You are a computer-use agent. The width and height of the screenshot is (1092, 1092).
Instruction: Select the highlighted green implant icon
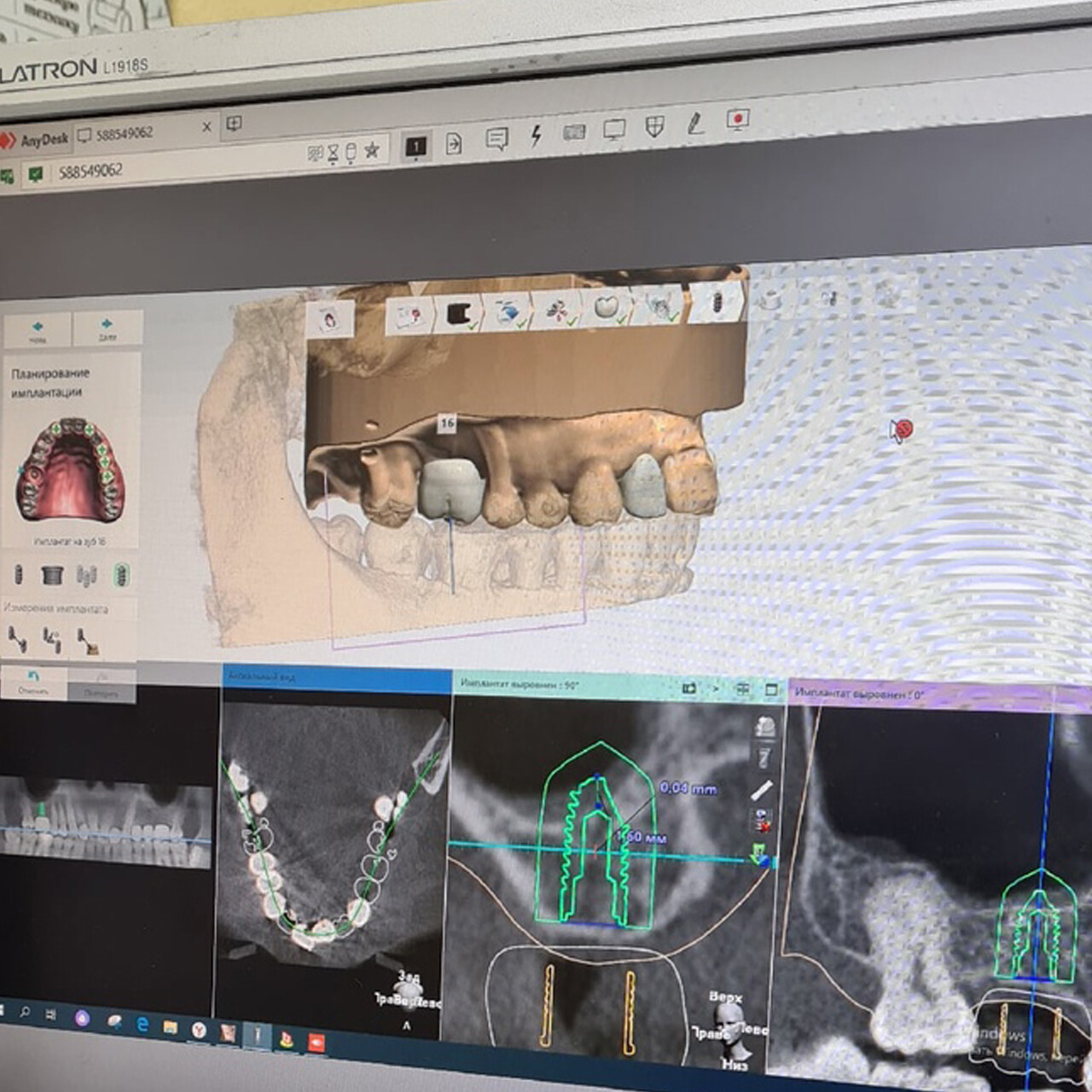122,576
